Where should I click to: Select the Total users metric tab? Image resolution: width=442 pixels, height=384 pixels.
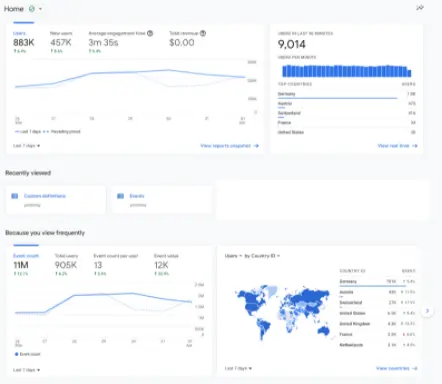66,265
